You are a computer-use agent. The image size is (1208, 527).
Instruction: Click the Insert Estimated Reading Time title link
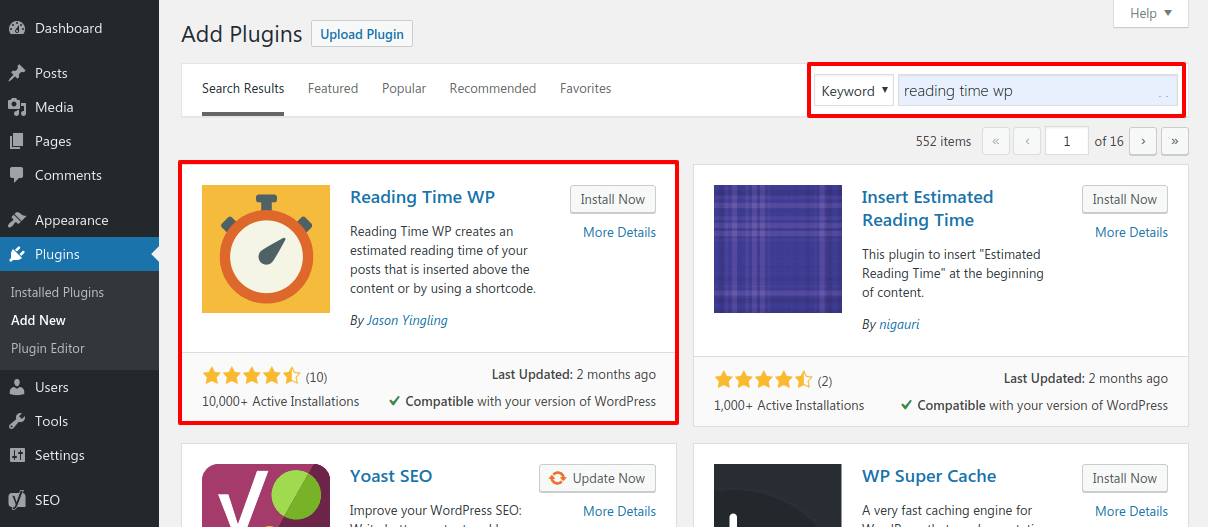(928, 208)
